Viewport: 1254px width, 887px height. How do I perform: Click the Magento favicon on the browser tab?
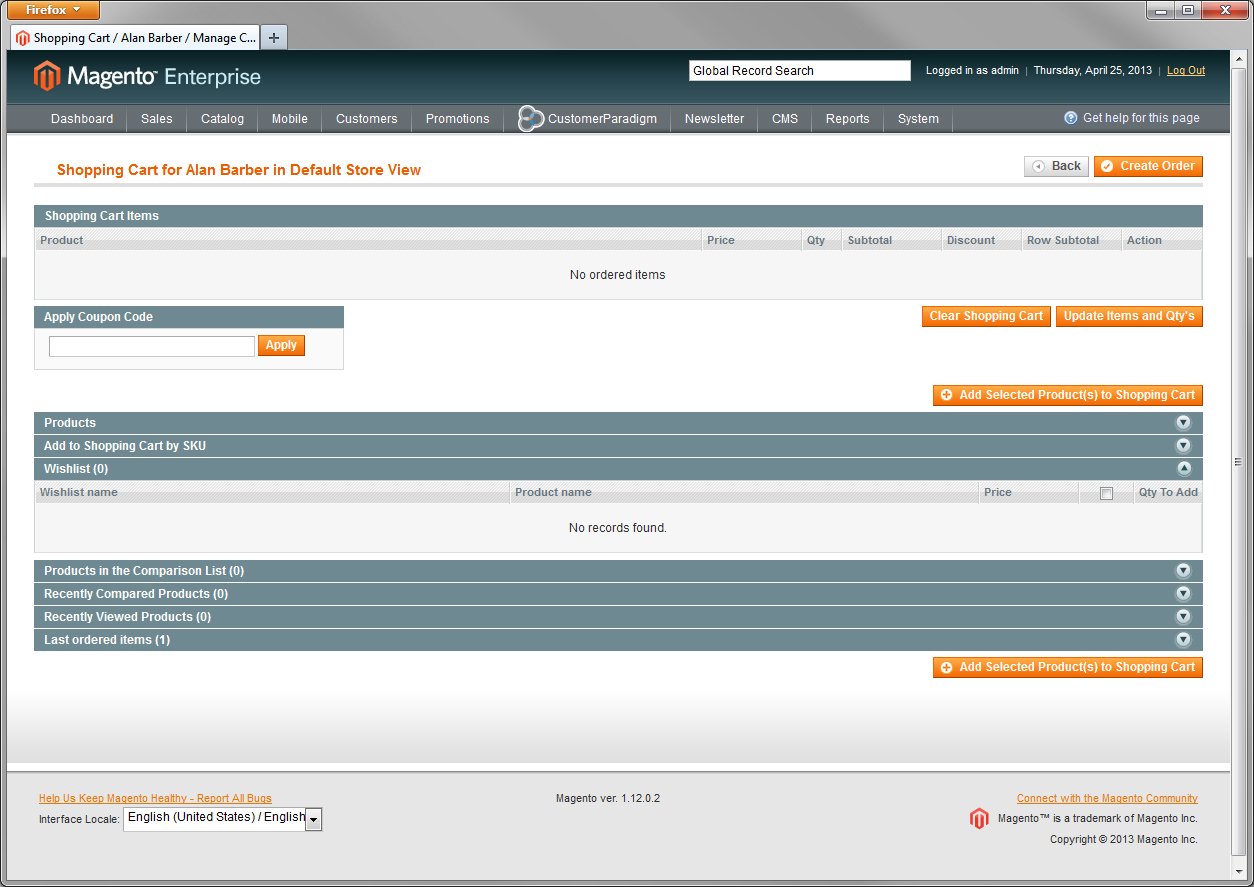point(23,38)
